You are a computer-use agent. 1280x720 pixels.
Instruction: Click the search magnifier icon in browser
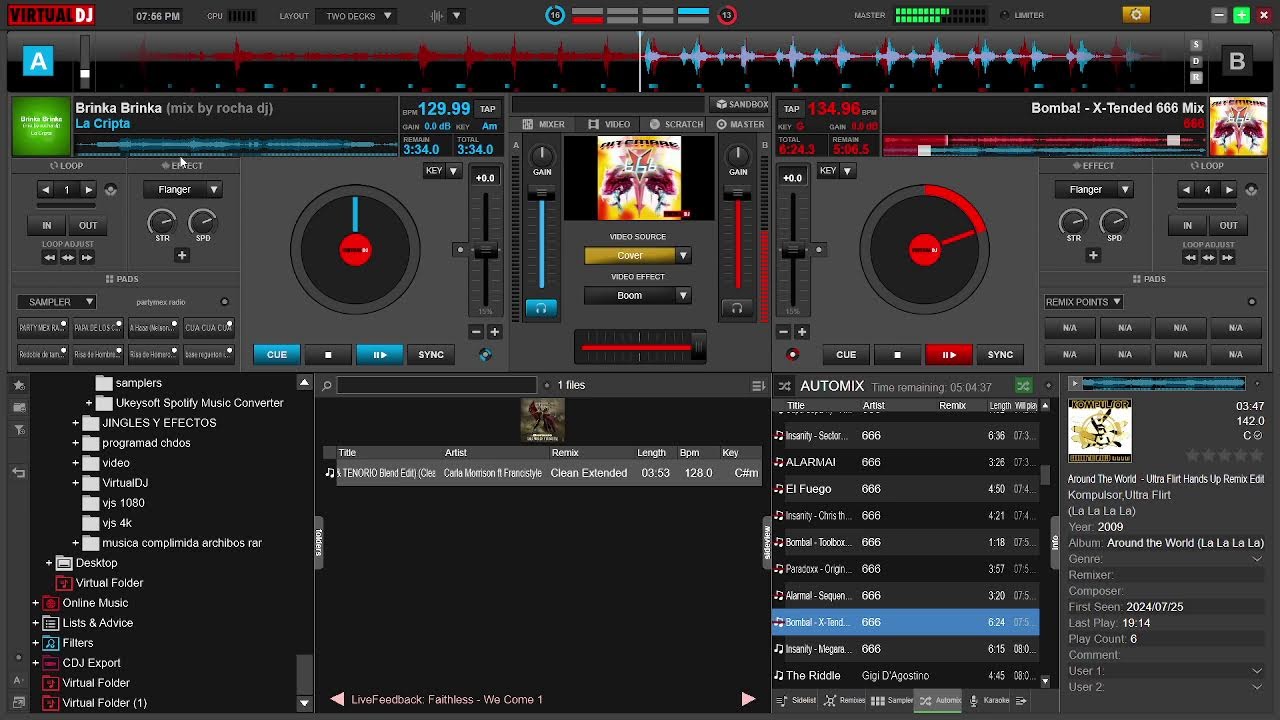[326, 385]
